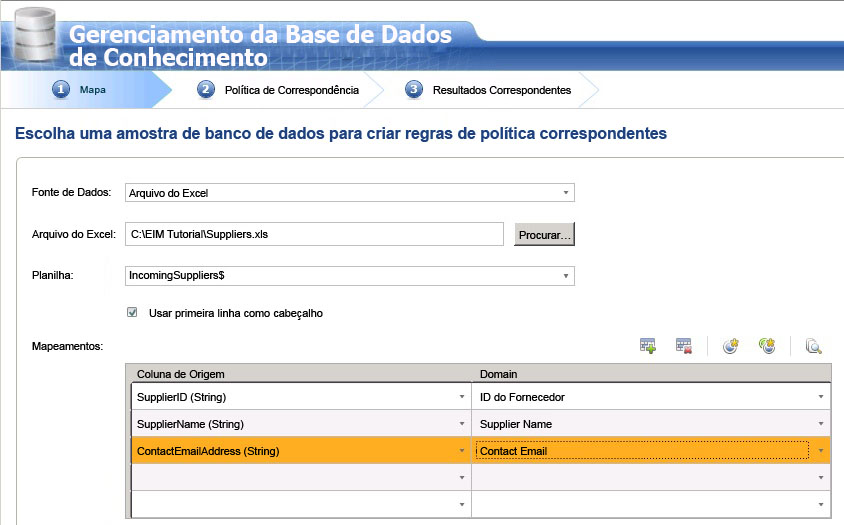844x525 pixels.
Task: Click the 'Mapeamentos:' label
Action: pos(67,346)
